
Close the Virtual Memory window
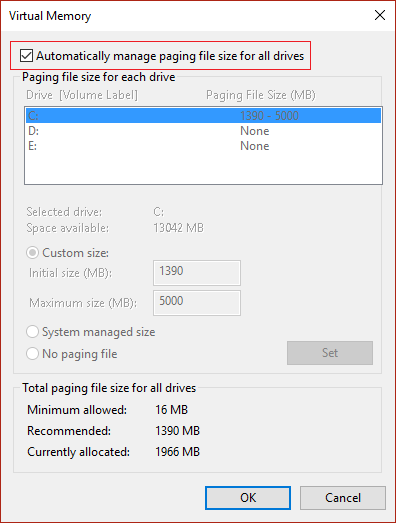point(380,15)
